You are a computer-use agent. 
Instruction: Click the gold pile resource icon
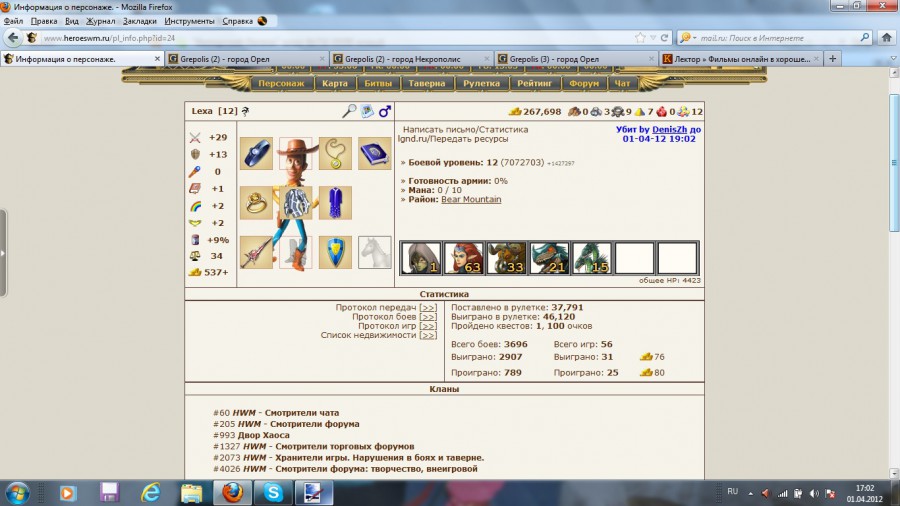[515, 111]
